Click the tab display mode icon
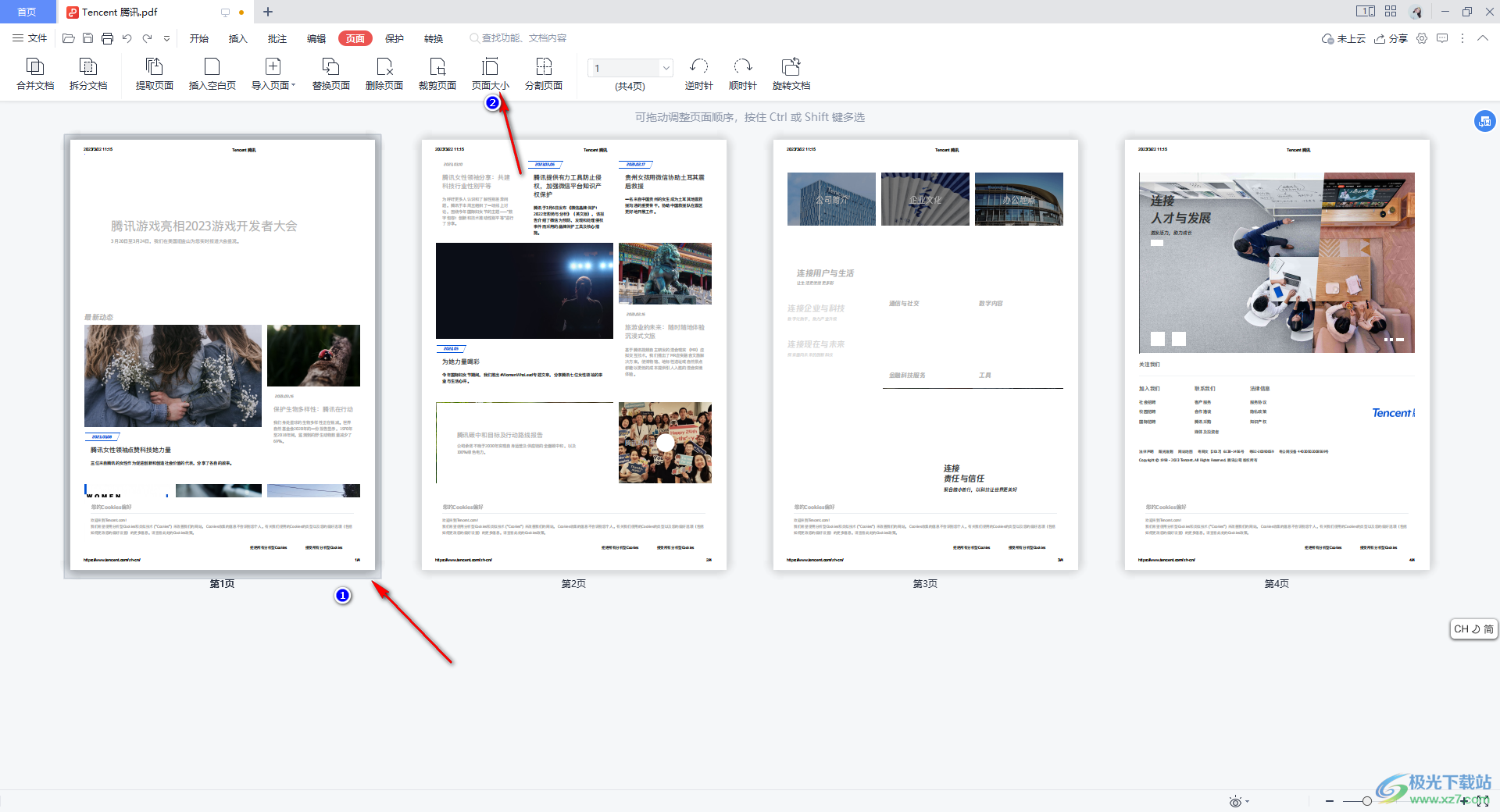 pos(225,12)
